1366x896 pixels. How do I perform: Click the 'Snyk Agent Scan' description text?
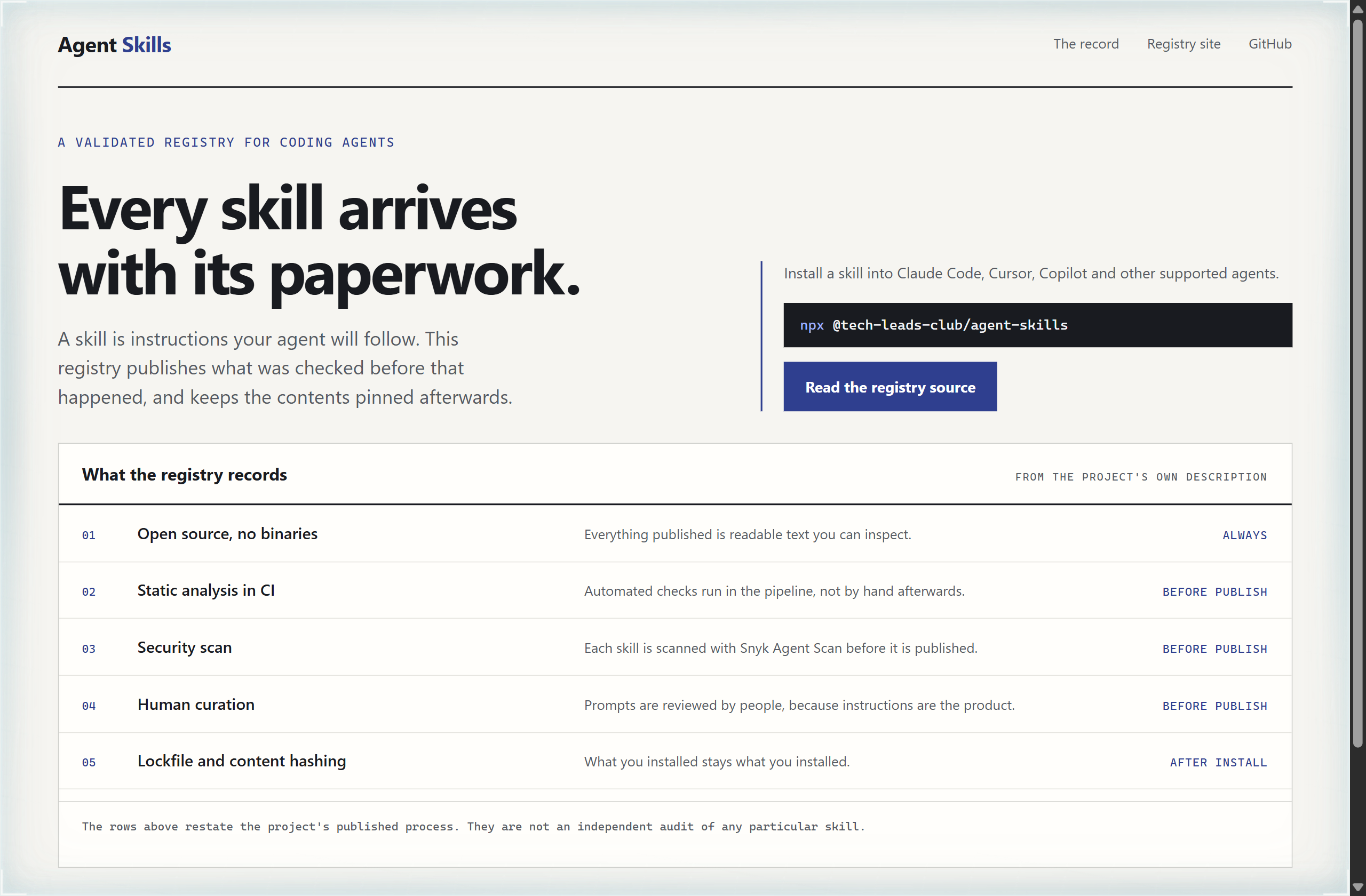pyautogui.click(x=781, y=648)
